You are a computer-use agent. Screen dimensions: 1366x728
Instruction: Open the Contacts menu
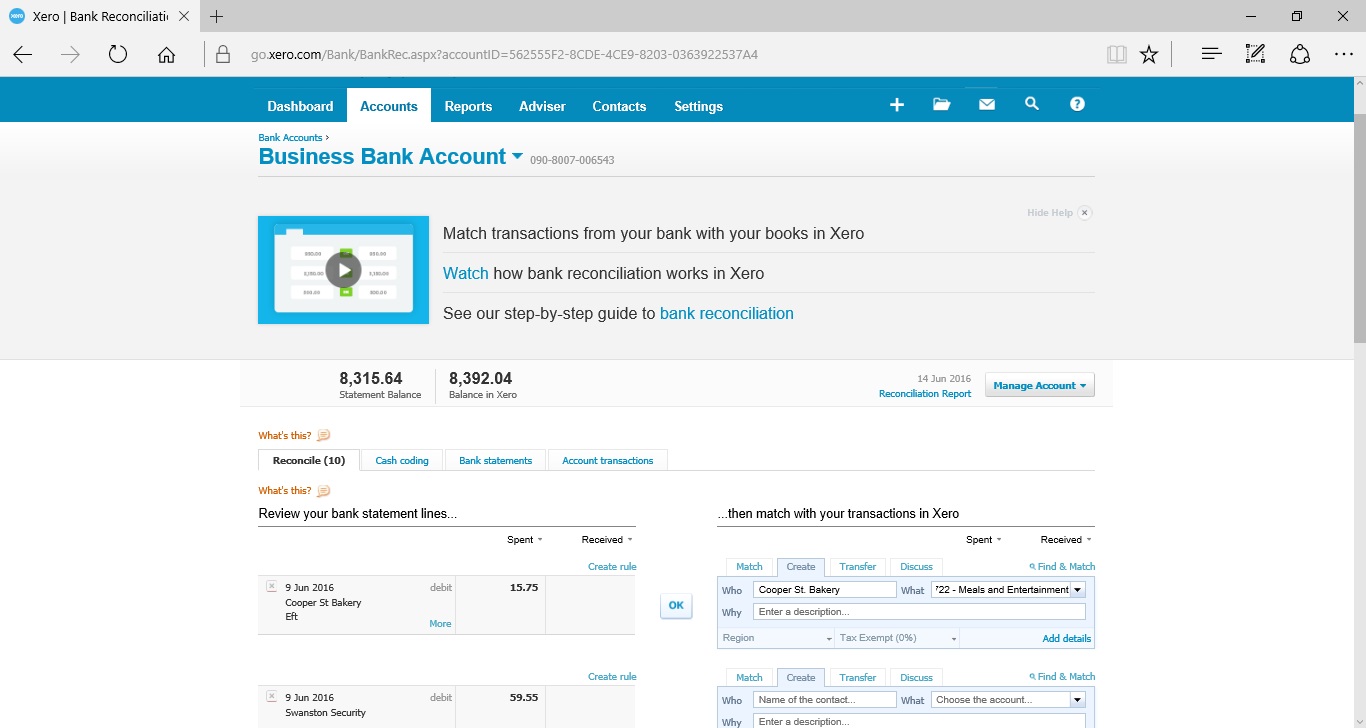pos(619,106)
